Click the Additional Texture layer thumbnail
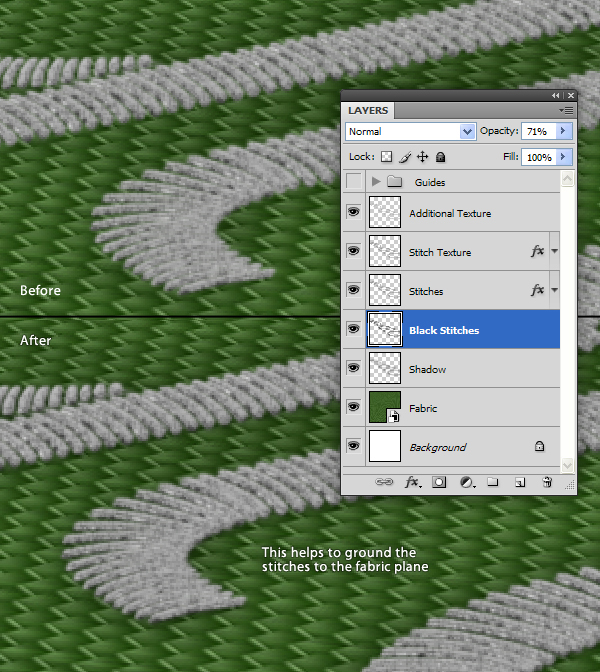The image size is (600, 672). click(385, 212)
